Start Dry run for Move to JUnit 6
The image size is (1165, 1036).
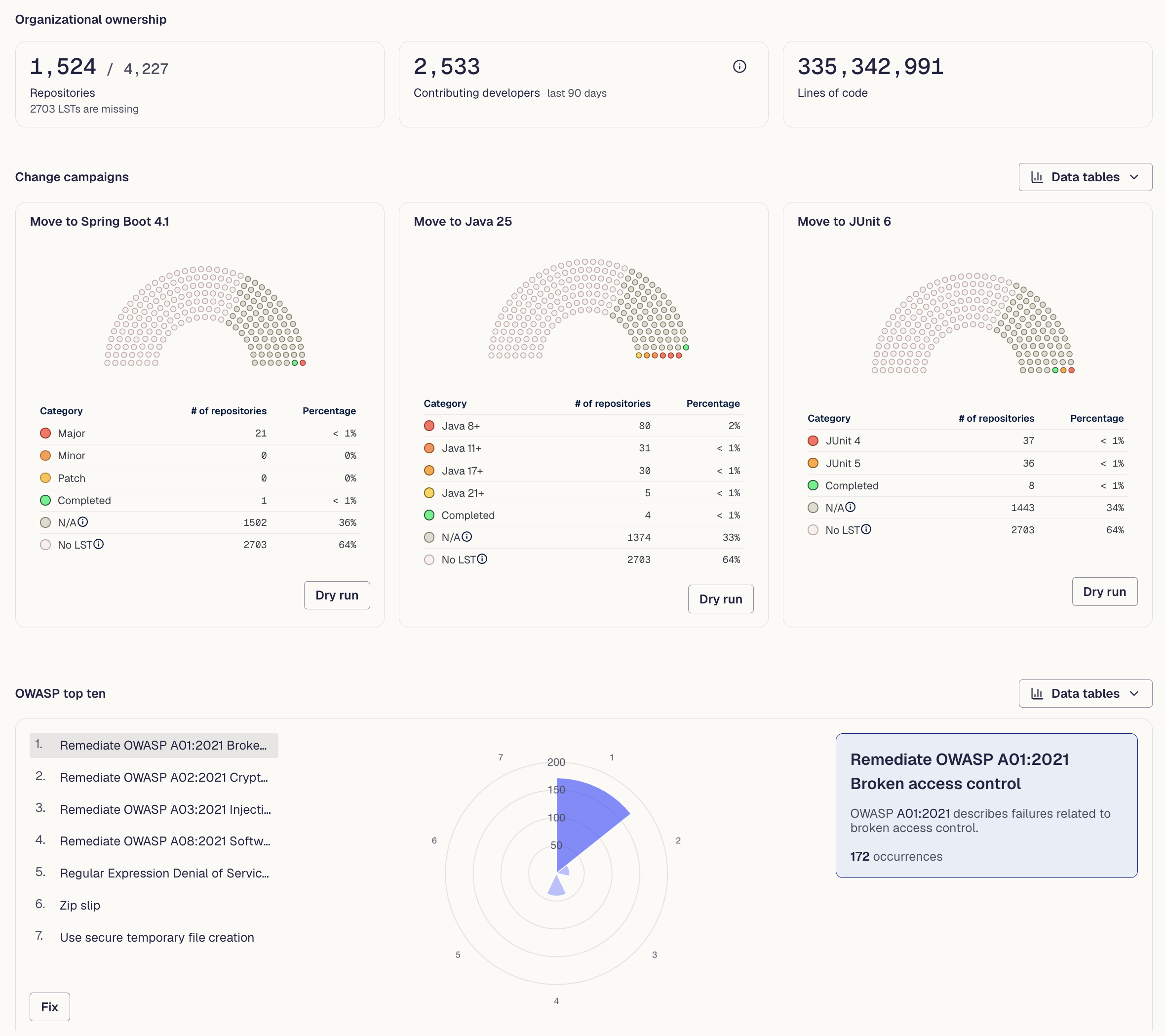tap(1105, 592)
